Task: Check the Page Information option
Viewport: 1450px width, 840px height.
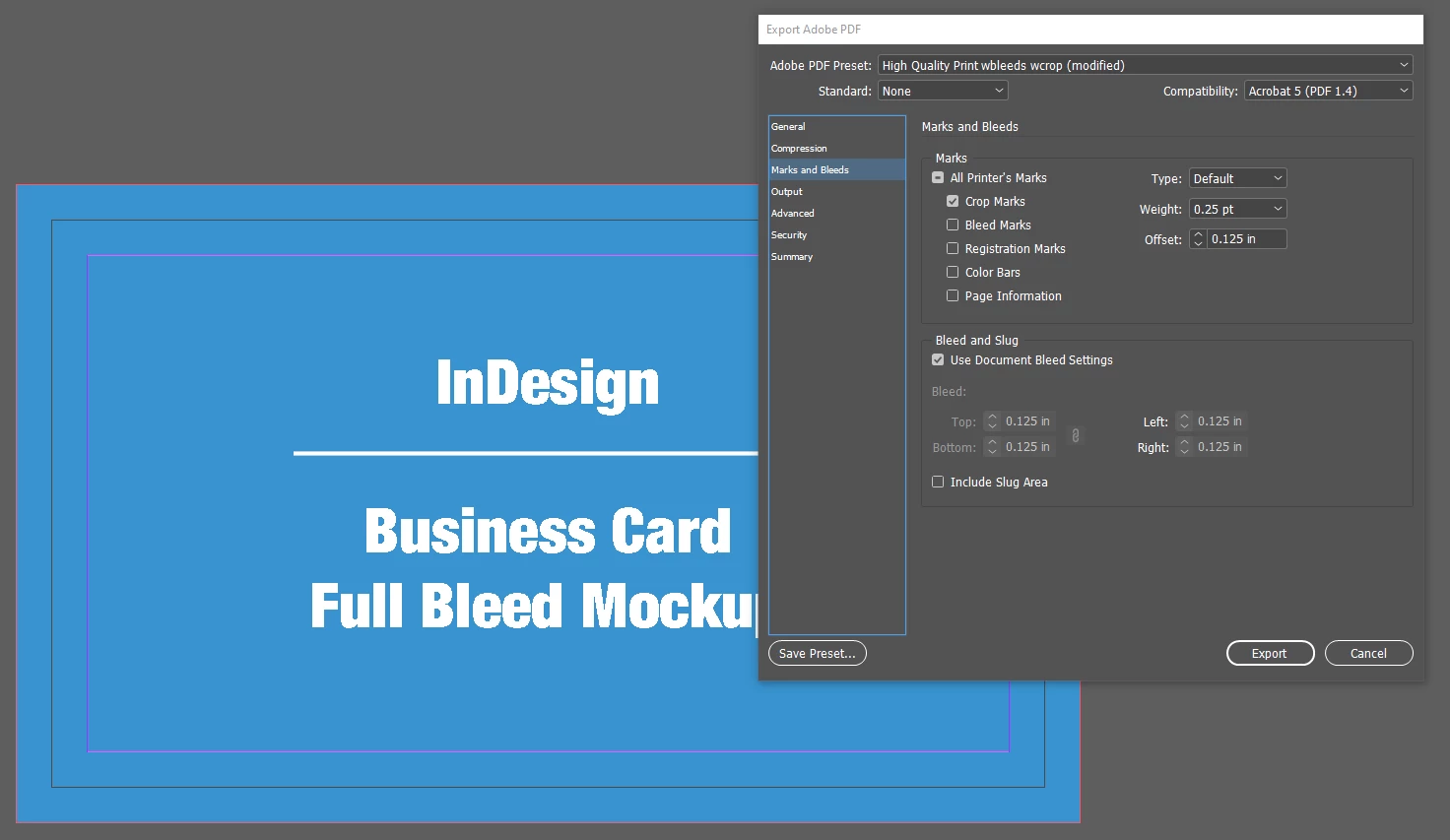Action: 953,296
